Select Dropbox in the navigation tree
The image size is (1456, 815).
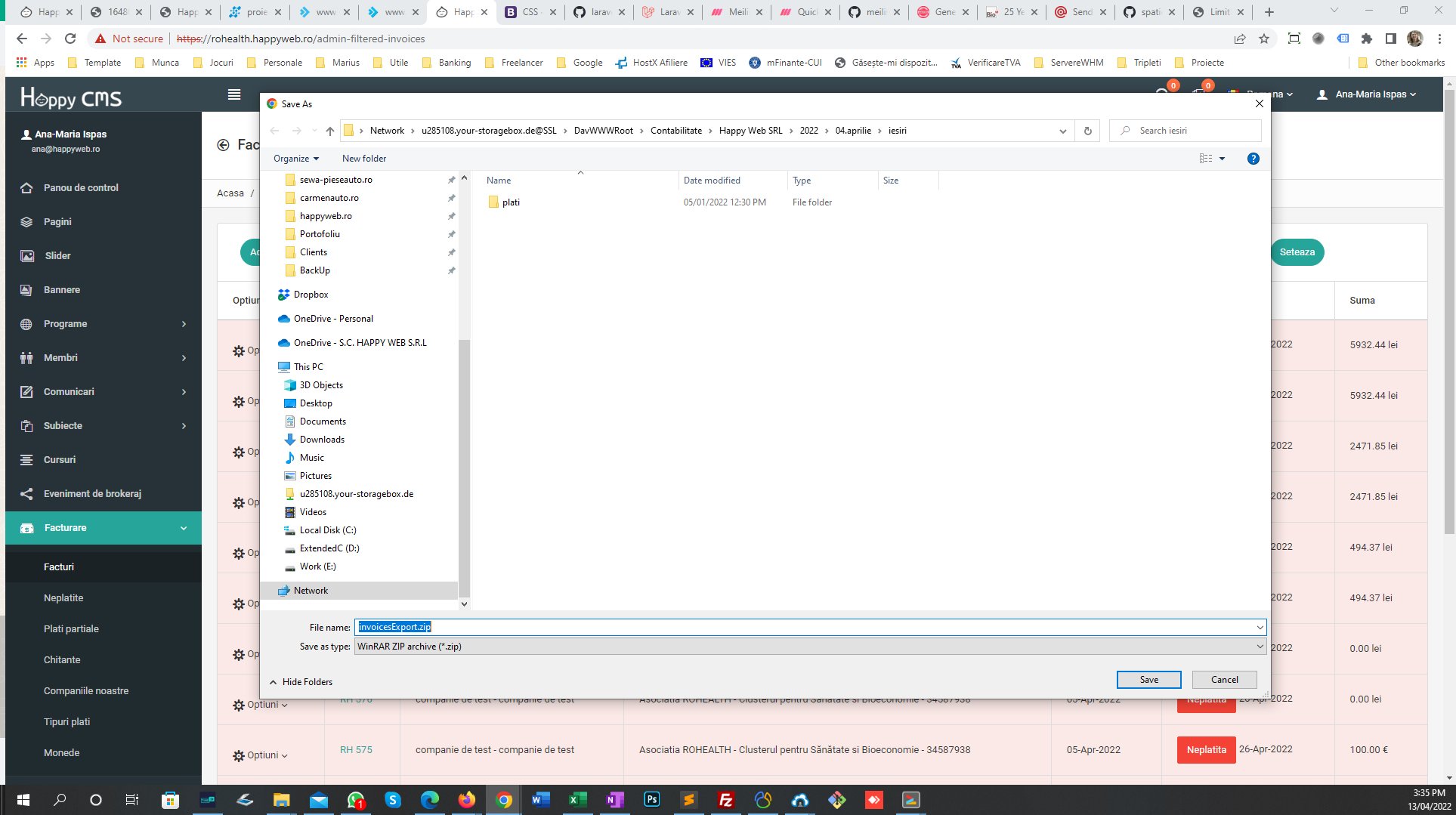[311, 295]
